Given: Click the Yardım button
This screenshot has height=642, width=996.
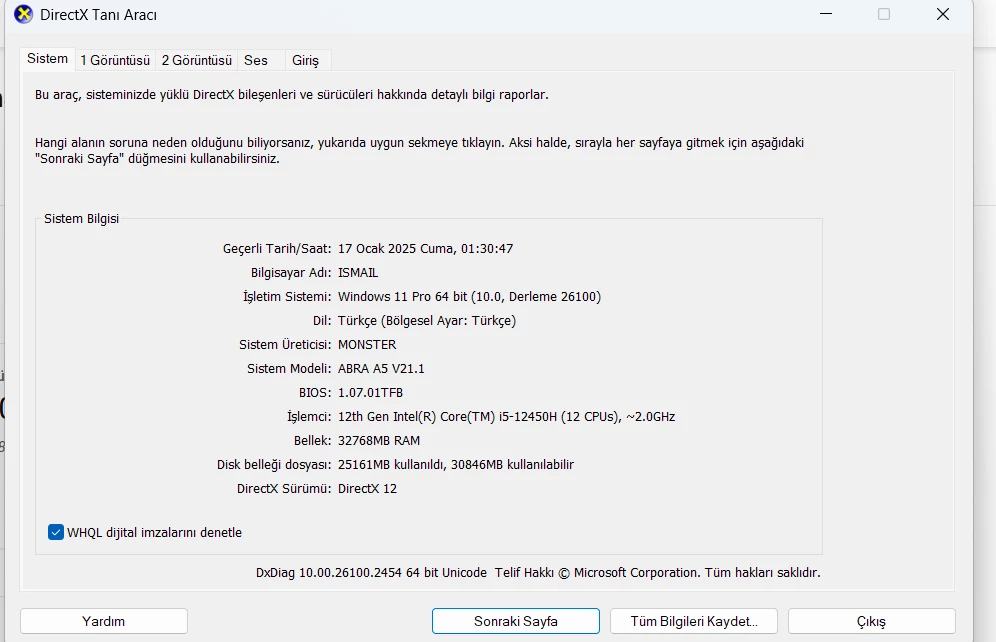Looking at the screenshot, I should [104, 621].
